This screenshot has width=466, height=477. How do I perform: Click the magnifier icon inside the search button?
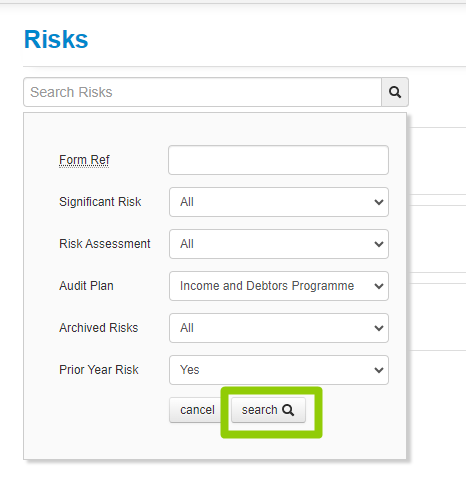click(x=288, y=410)
